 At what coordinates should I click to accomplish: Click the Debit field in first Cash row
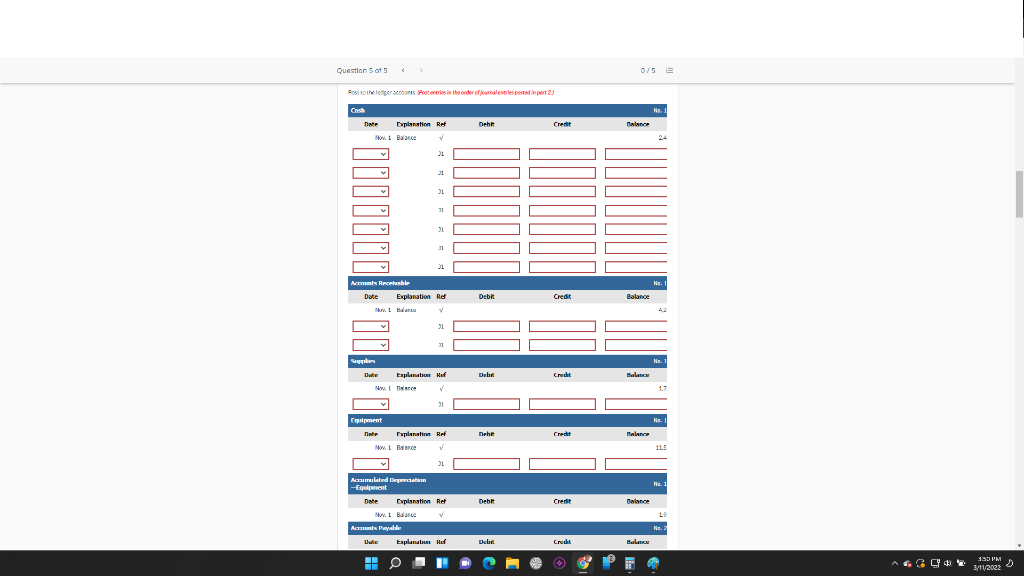pyautogui.click(x=487, y=154)
